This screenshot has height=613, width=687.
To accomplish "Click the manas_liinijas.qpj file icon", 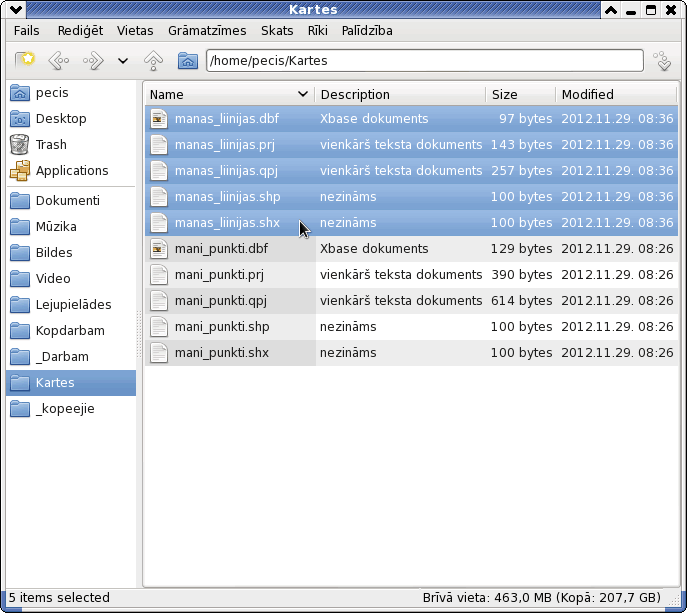I will [159, 170].
